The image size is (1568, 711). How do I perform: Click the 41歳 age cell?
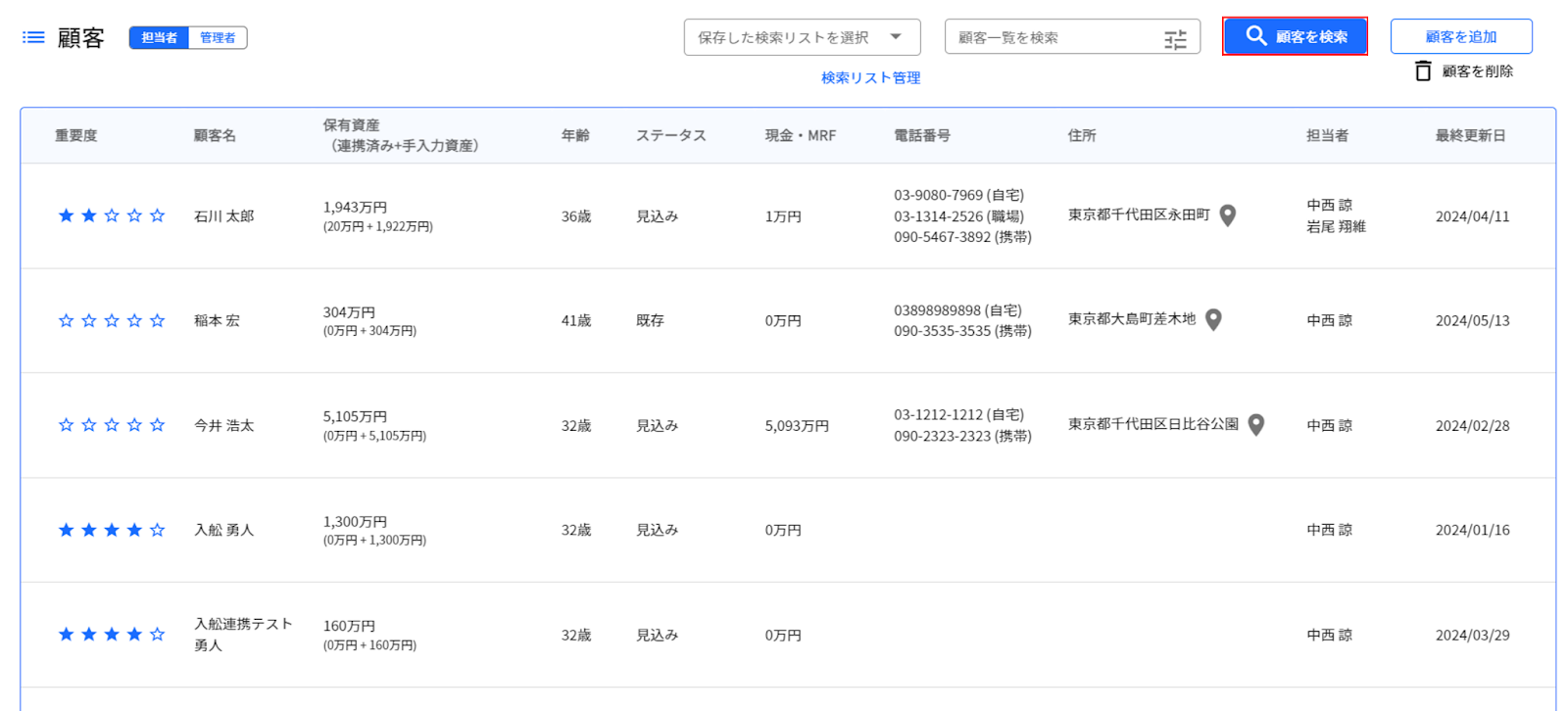click(576, 320)
